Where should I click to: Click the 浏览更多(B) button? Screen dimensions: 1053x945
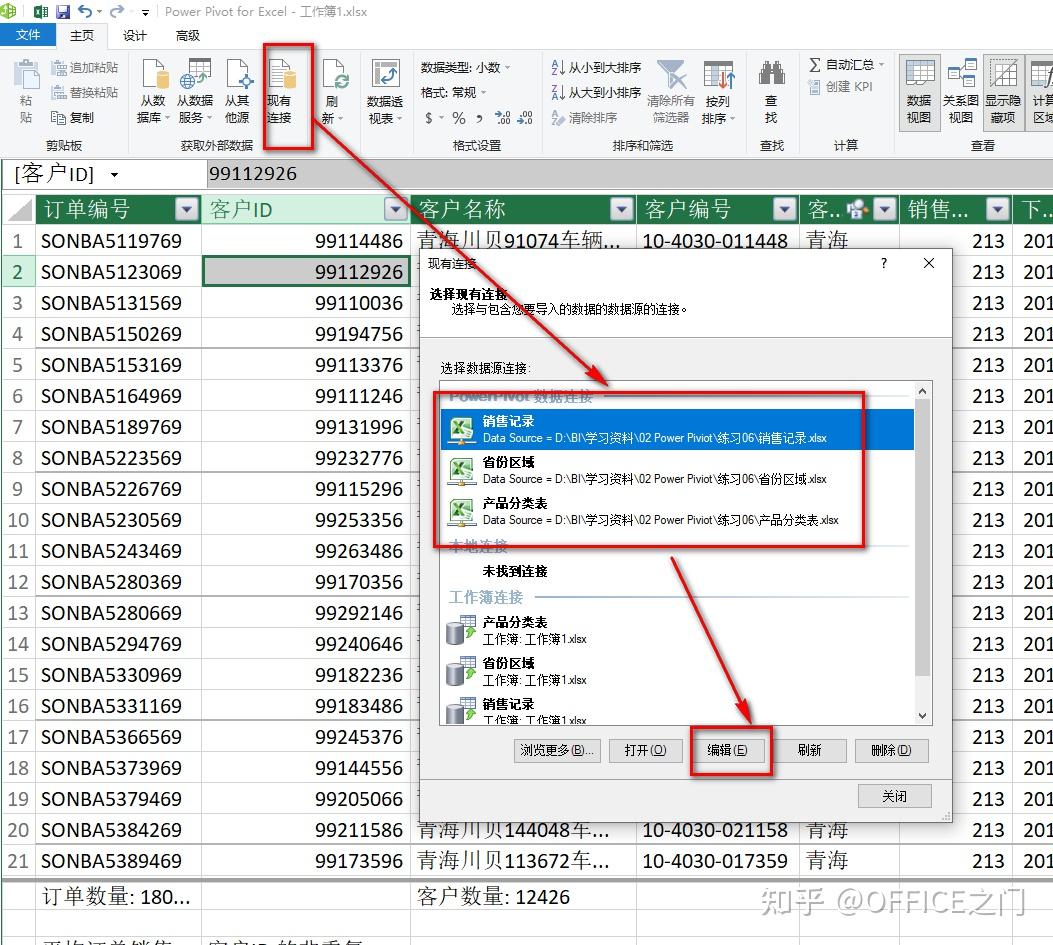pos(556,750)
